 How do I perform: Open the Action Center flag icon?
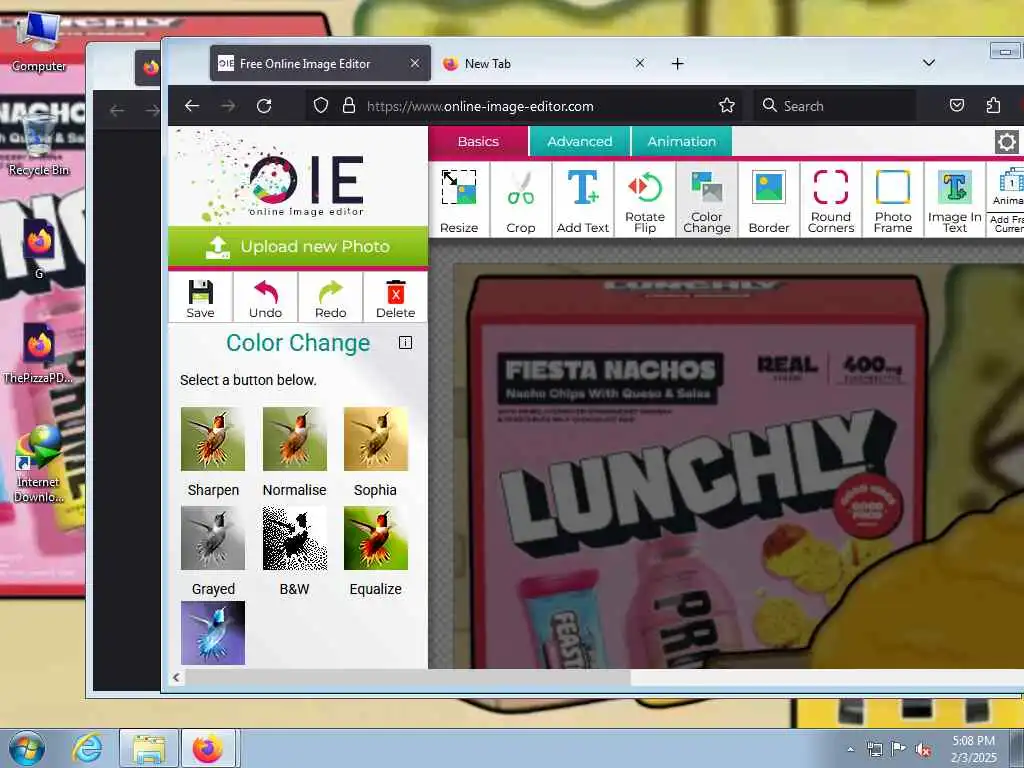[899, 749]
